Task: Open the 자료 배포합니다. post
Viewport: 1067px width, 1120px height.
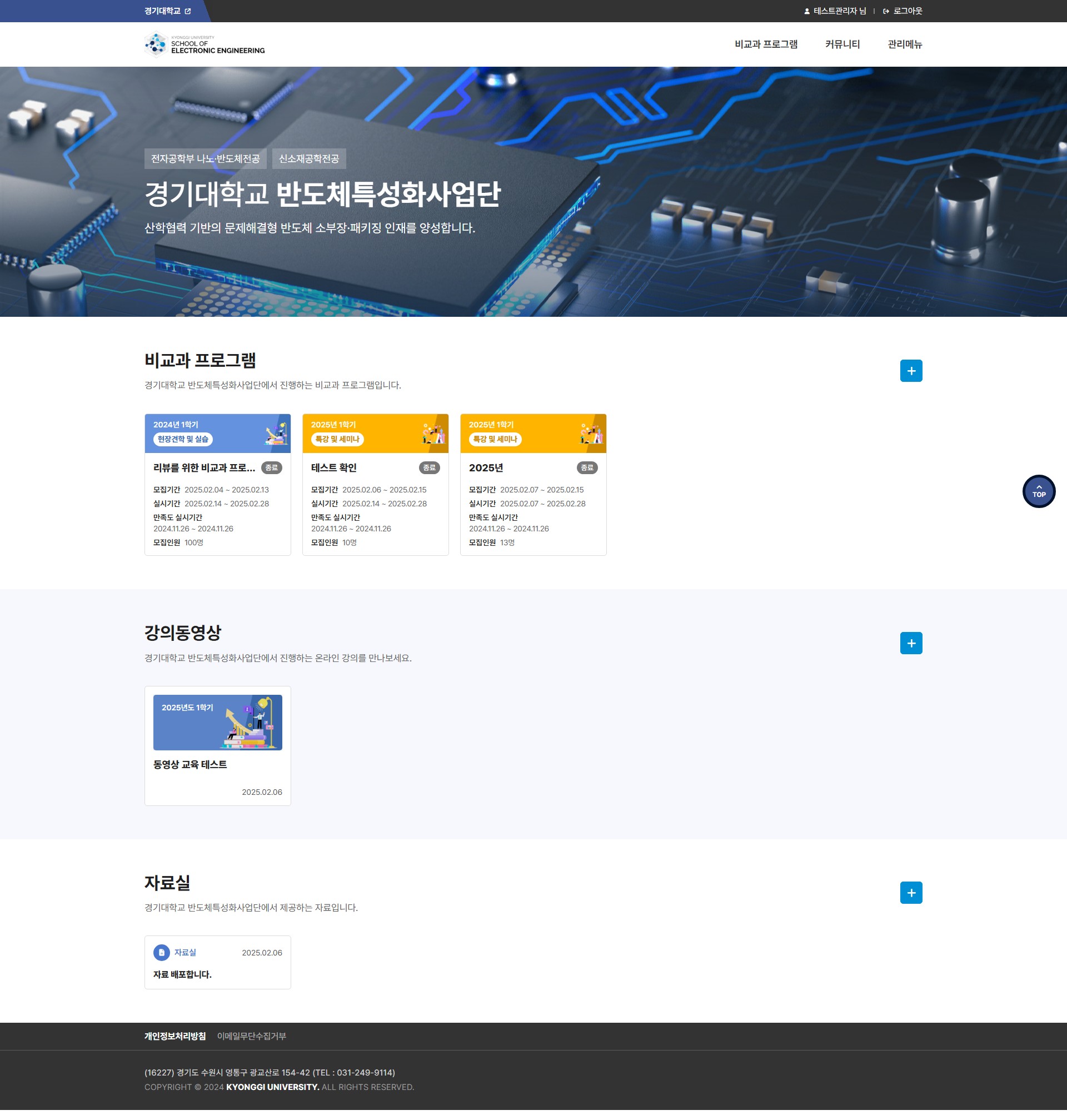Action: (x=183, y=974)
